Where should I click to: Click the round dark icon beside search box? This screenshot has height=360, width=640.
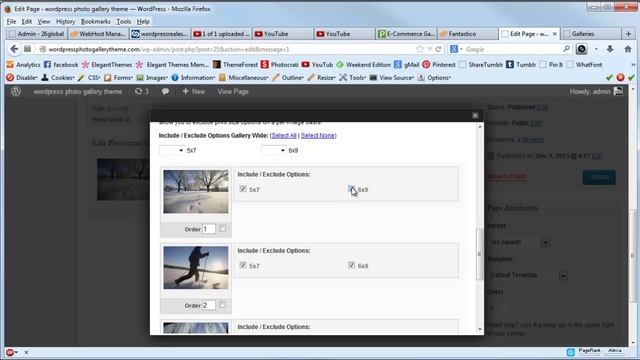582,49
